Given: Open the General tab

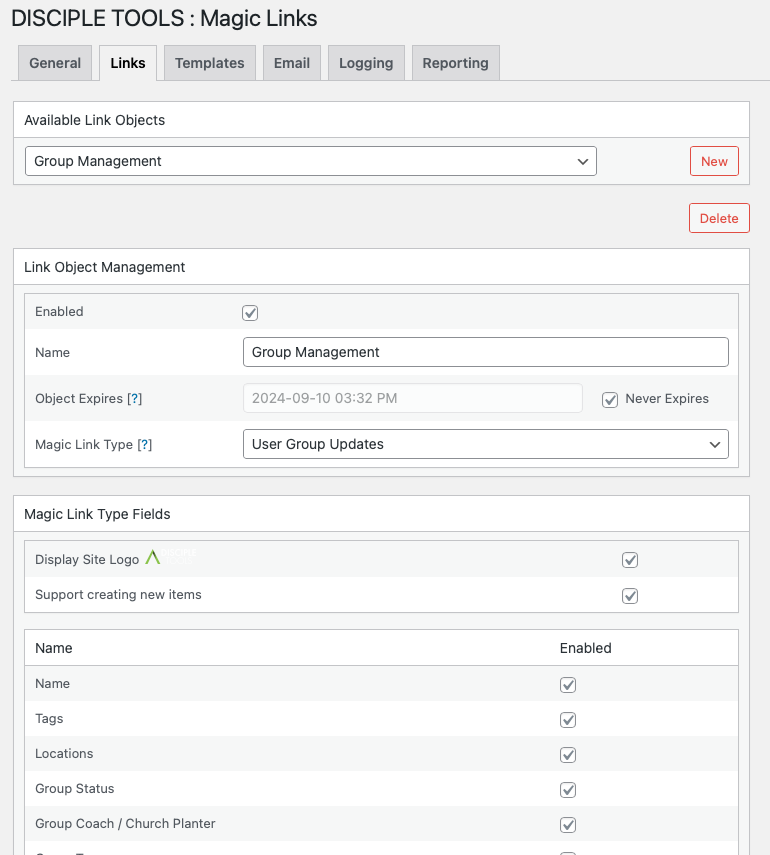Looking at the screenshot, I should 55,63.
